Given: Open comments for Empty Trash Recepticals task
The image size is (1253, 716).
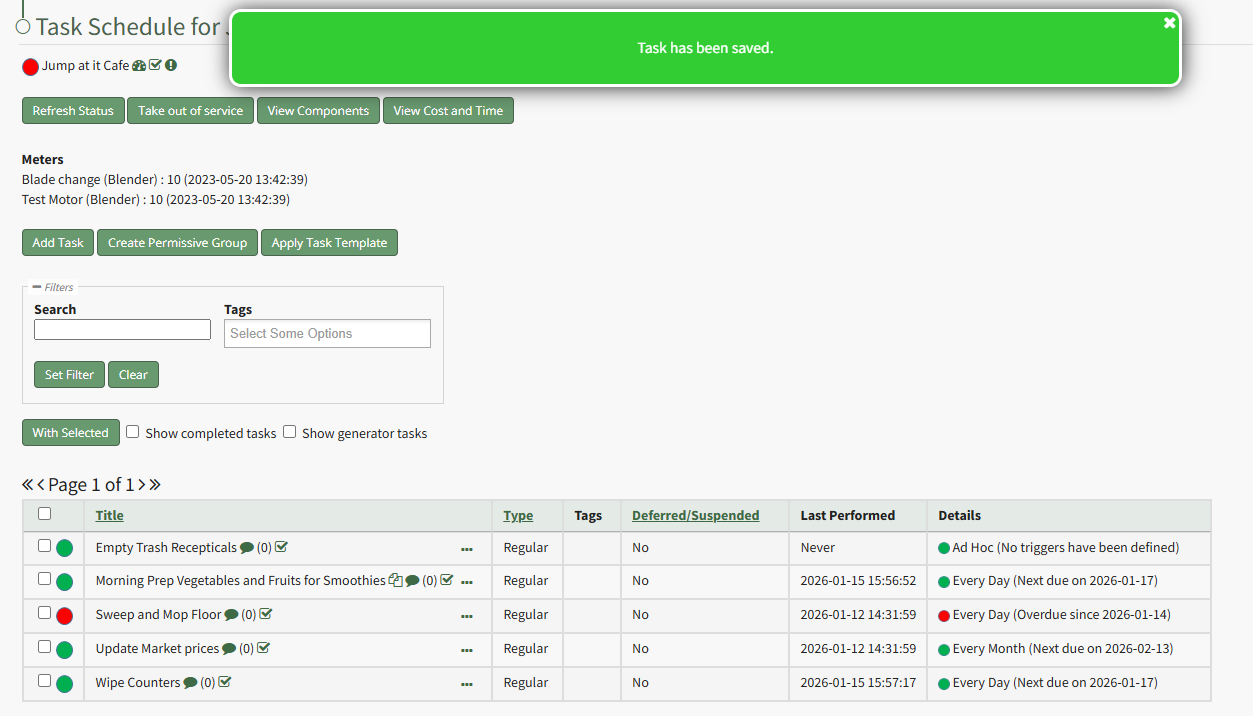Looking at the screenshot, I should tap(247, 548).
